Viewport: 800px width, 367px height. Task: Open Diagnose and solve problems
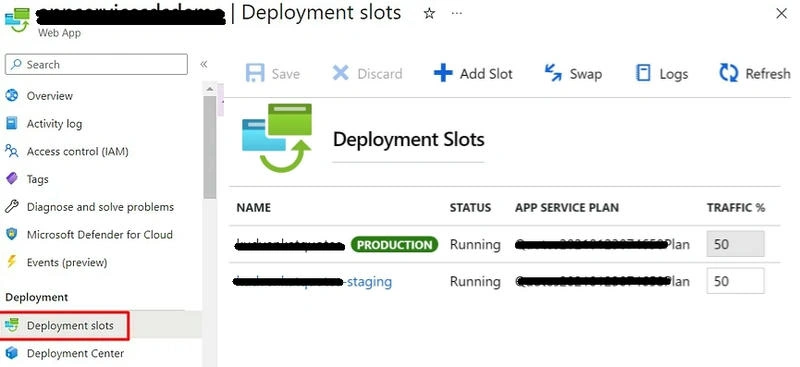(x=102, y=207)
